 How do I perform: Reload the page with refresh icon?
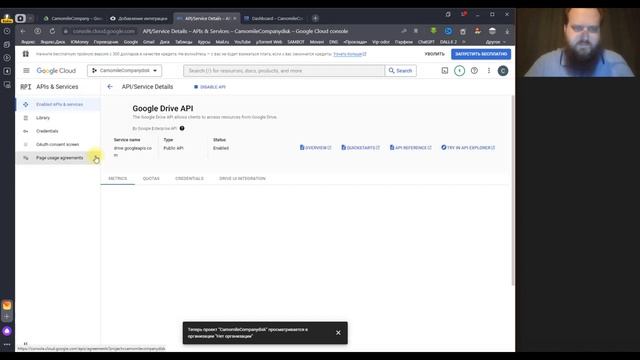(52, 31)
